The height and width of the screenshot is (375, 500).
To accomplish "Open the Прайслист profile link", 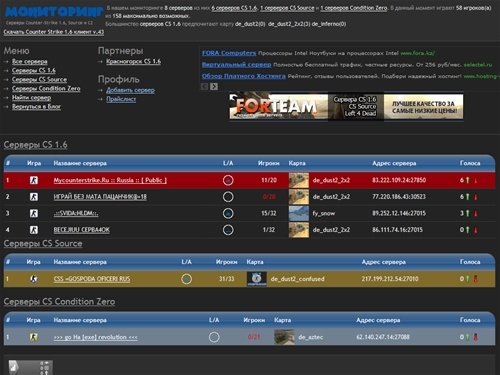I will click(x=121, y=99).
